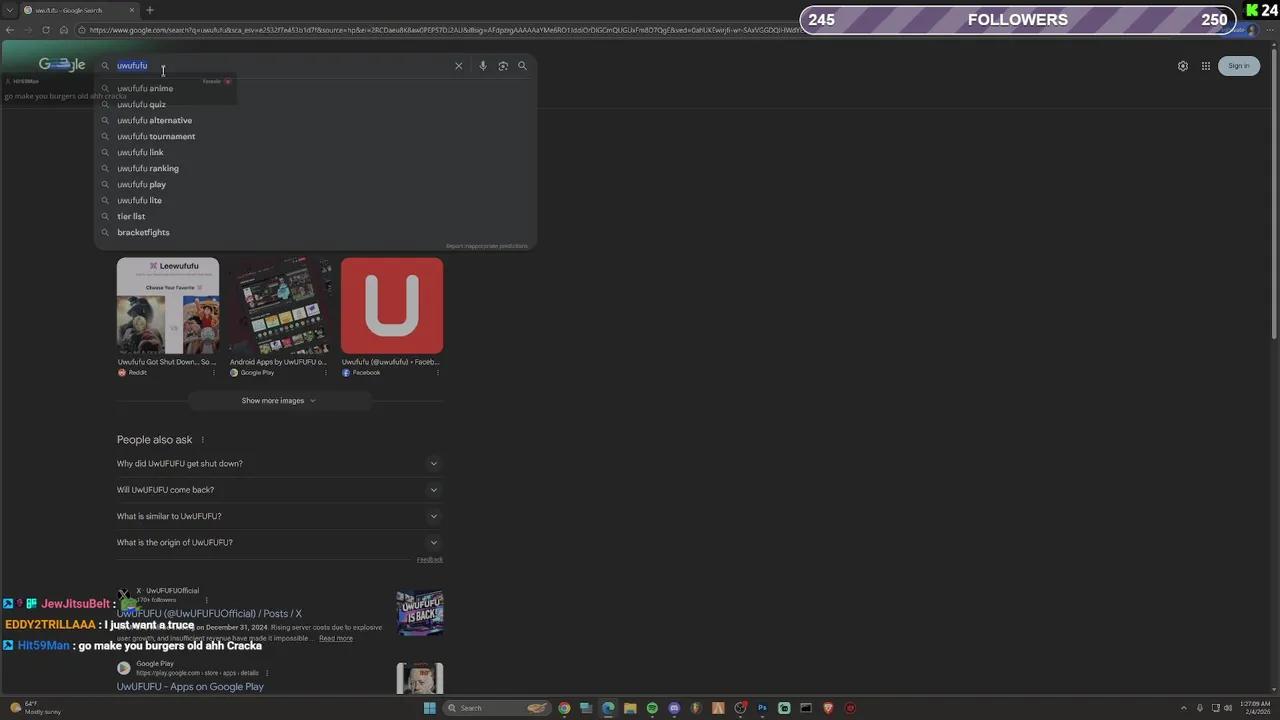Screen dimensions: 1280x720
Task: Open the taskbar volume control
Action: (1229, 708)
